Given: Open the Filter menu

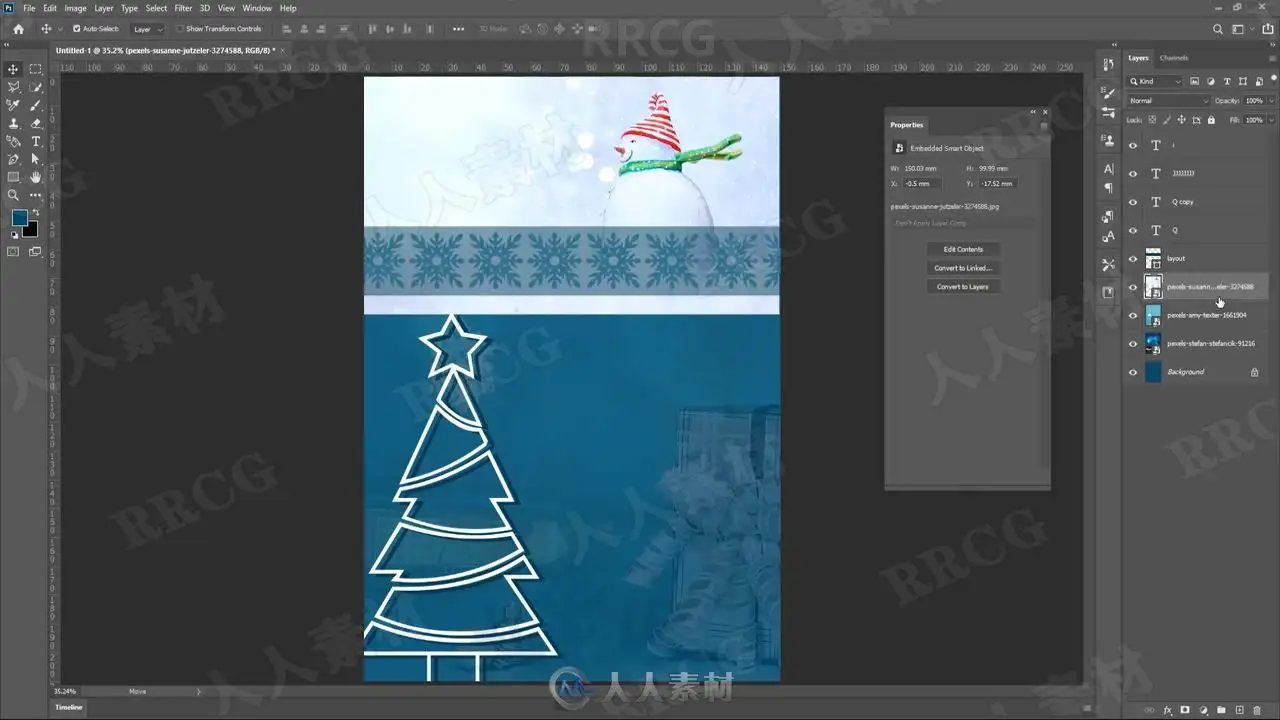Looking at the screenshot, I should tap(183, 8).
